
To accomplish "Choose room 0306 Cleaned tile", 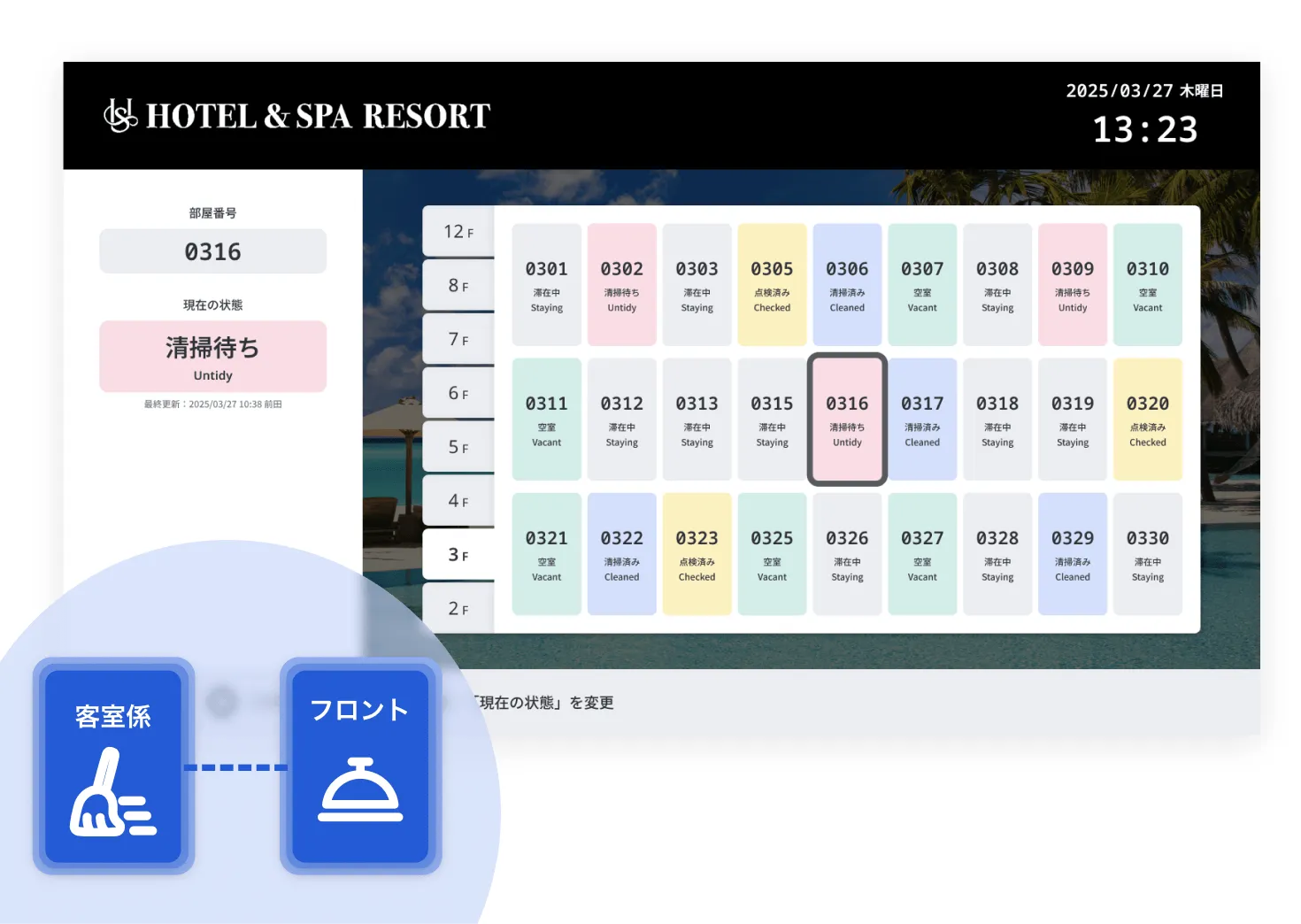I will (x=847, y=285).
